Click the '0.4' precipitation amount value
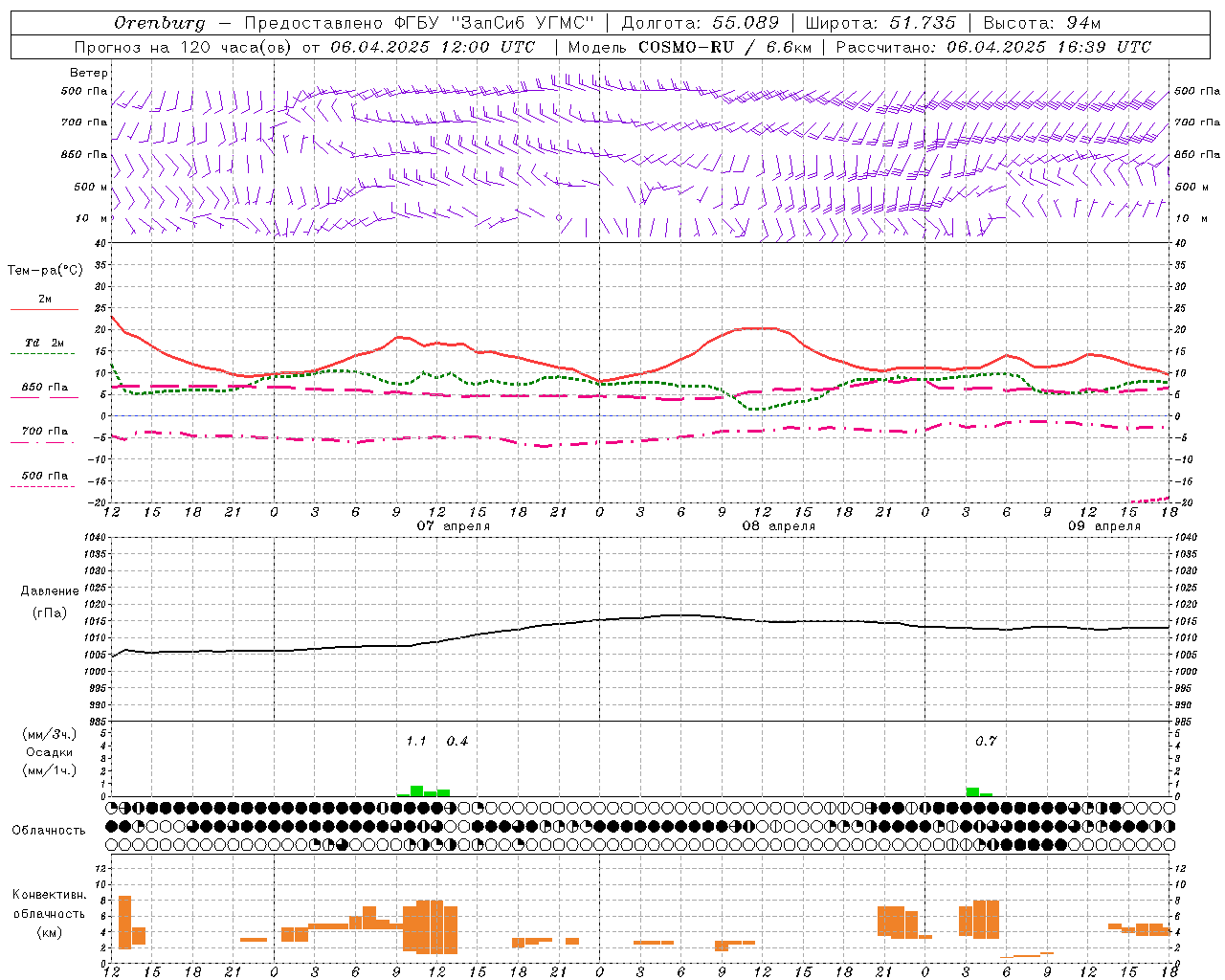Image resolution: width=1225 pixels, height=980 pixels. [x=457, y=742]
